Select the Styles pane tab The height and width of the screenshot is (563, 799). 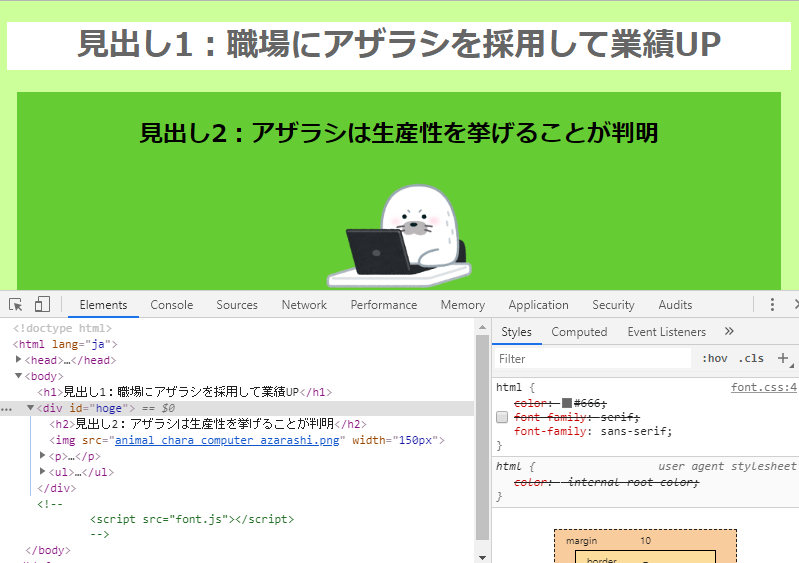[516, 332]
